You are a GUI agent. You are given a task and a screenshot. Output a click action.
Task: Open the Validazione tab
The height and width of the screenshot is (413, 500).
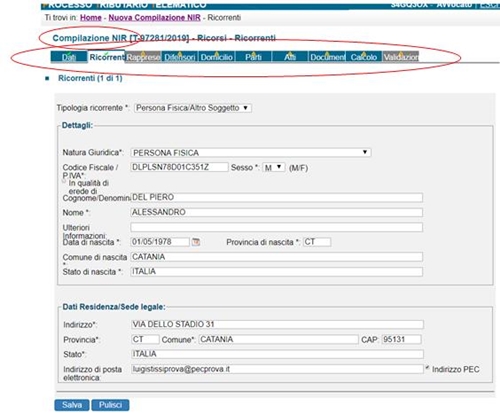400,57
